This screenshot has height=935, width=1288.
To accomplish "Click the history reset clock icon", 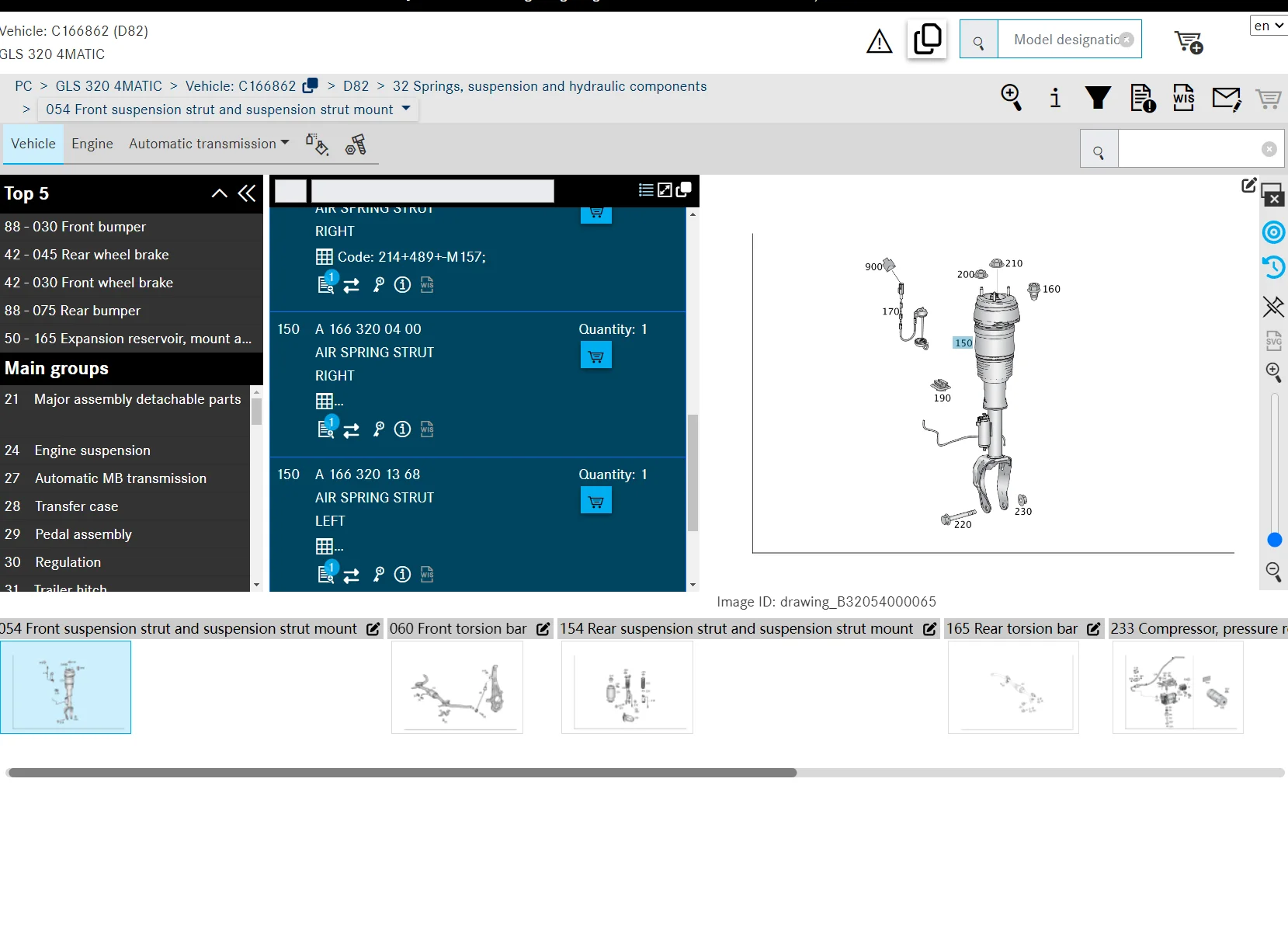I will pos(1274,268).
